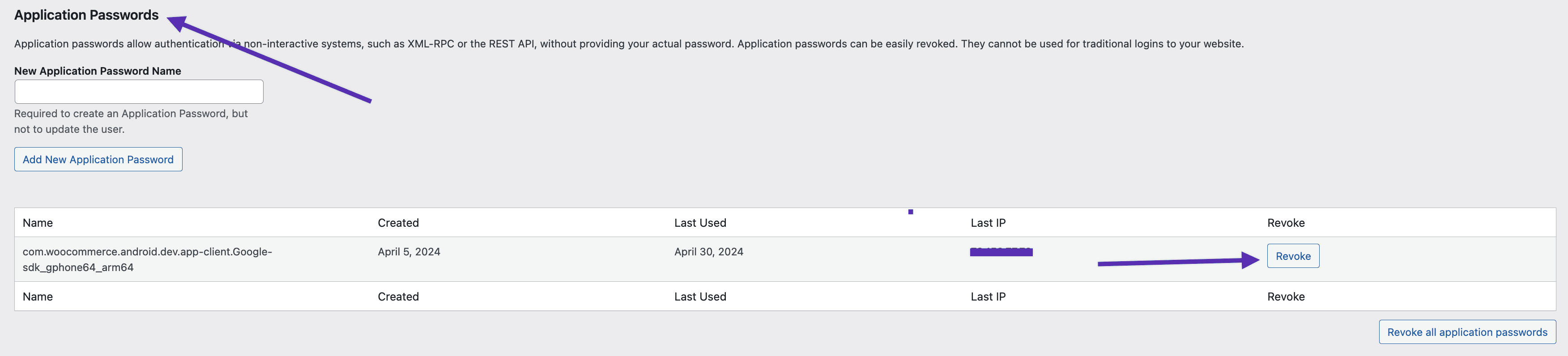Click the Last IP footer label
Image resolution: width=1568 pixels, height=356 pixels.
(987, 297)
